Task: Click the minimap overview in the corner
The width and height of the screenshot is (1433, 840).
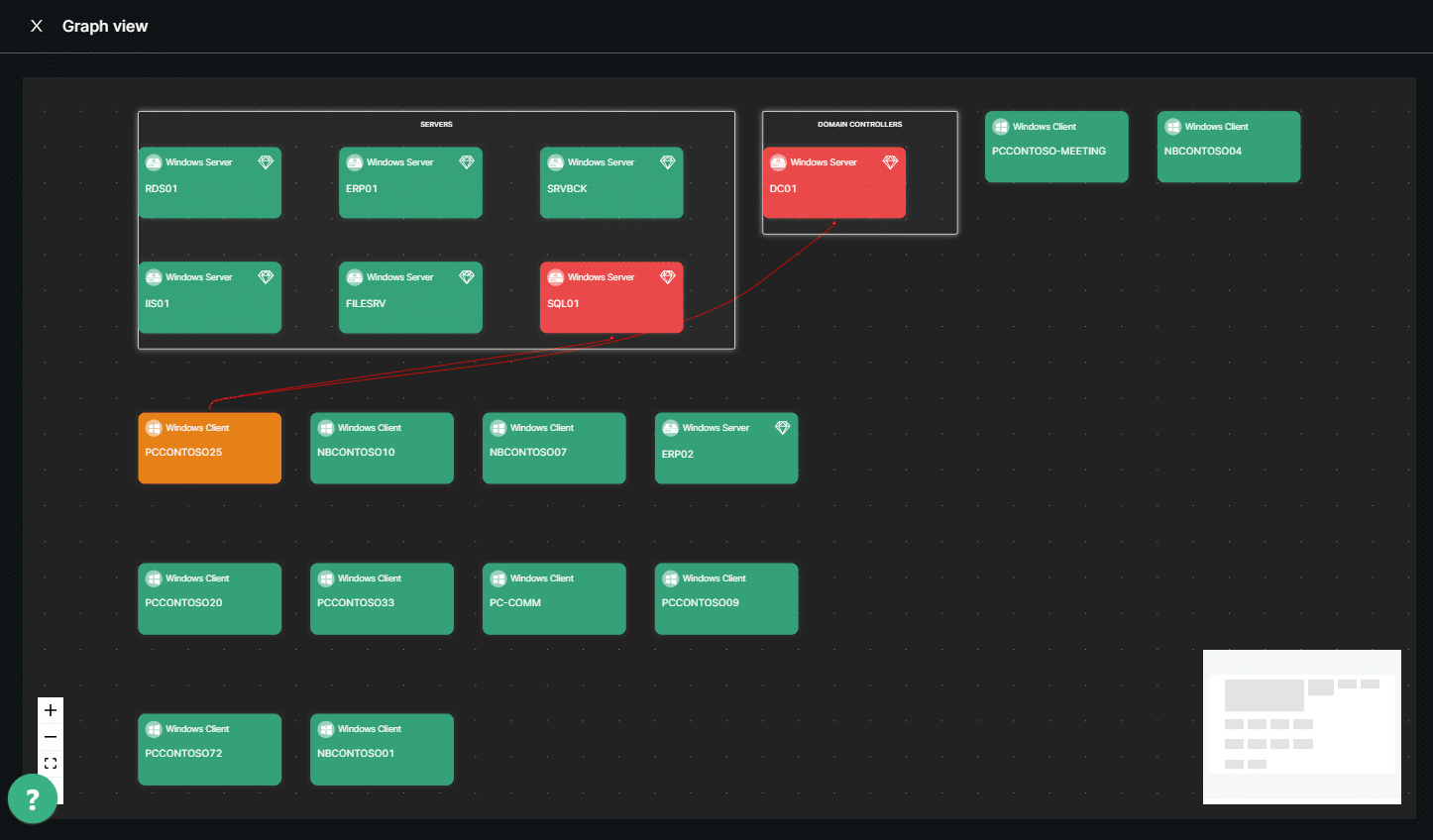Action: coord(1301,726)
